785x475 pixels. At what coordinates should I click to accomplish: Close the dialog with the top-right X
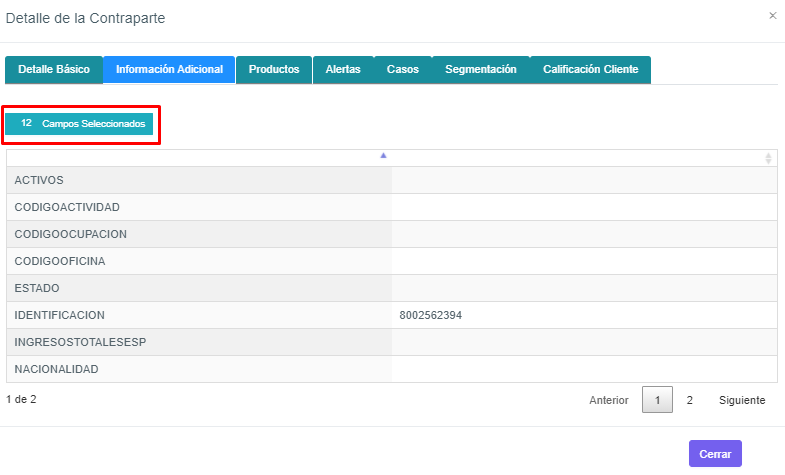pyautogui.click(x=772, y=16)
